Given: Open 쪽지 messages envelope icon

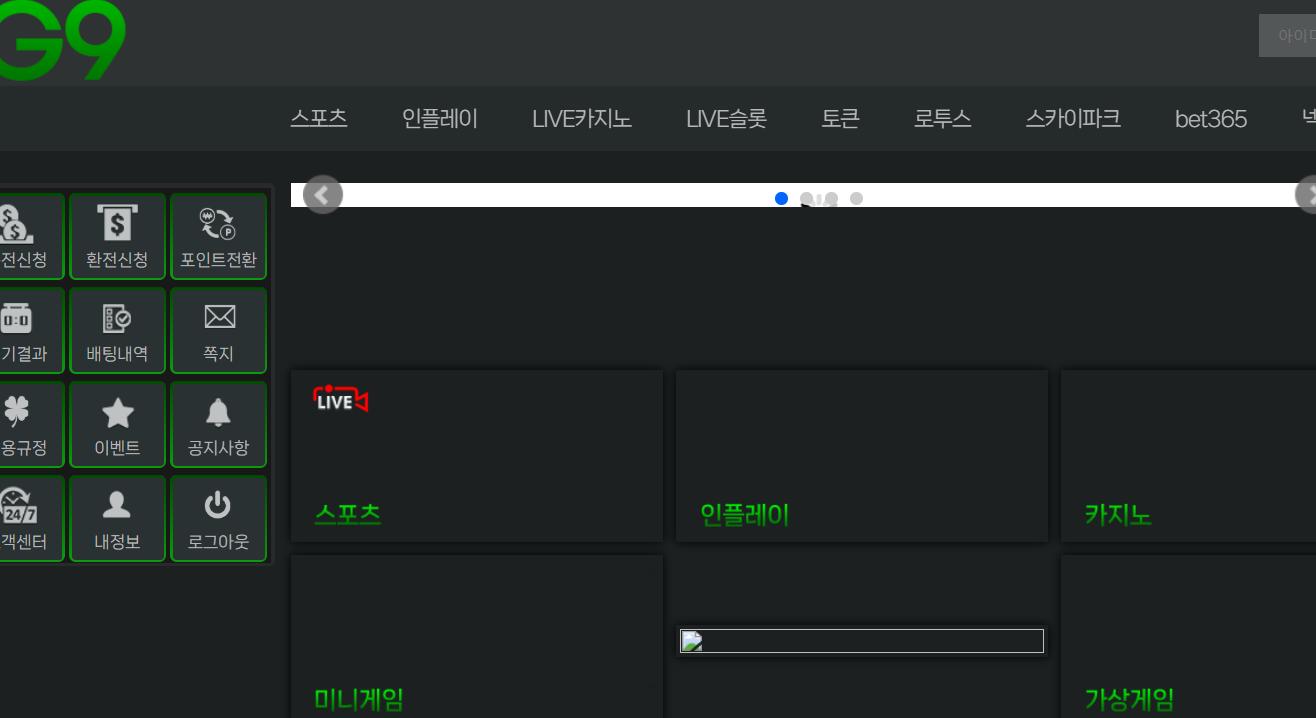Looking at the screenshot, I should coord(218,318).
